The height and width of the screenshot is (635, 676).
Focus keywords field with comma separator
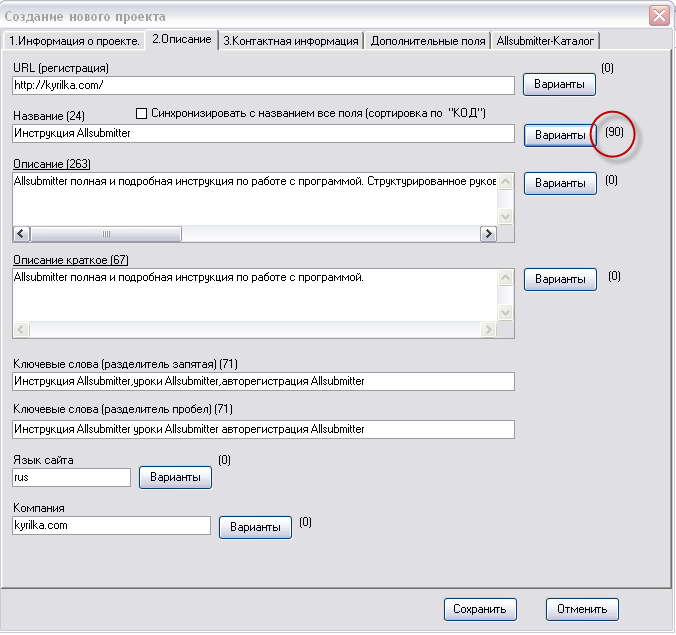point(263,382)
